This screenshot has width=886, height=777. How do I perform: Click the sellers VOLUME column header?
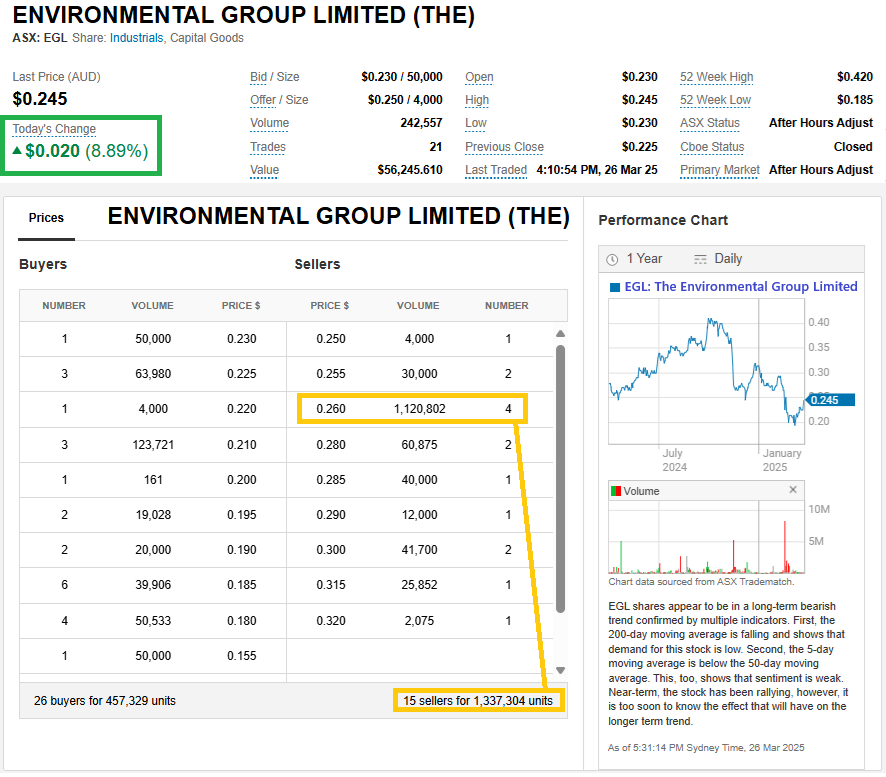pos(418,306)
